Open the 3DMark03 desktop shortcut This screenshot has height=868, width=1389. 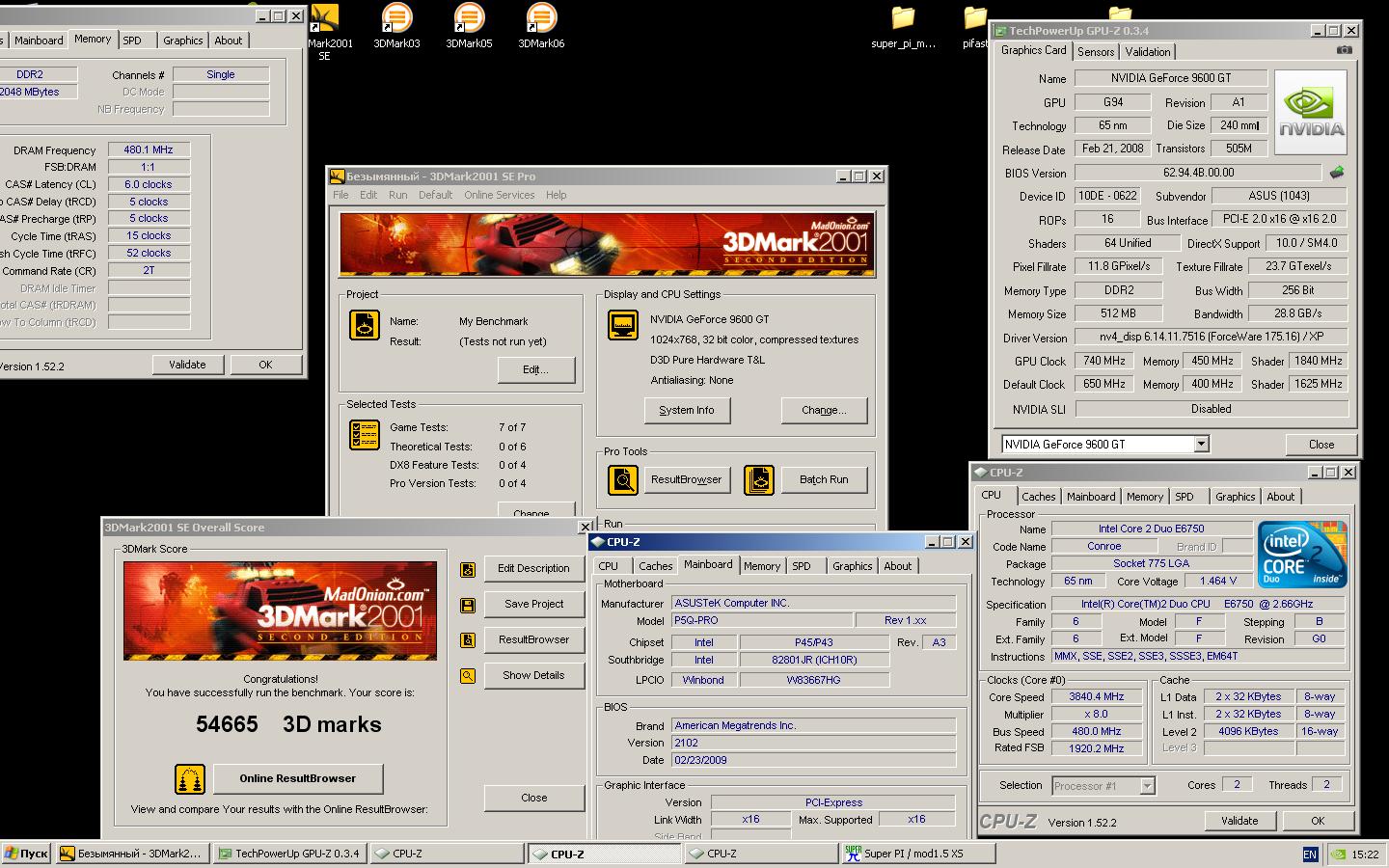[x=396, y=26]
